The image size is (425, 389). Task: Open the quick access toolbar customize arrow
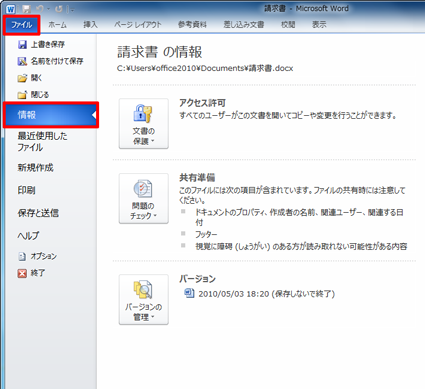(x=71, y=9)
